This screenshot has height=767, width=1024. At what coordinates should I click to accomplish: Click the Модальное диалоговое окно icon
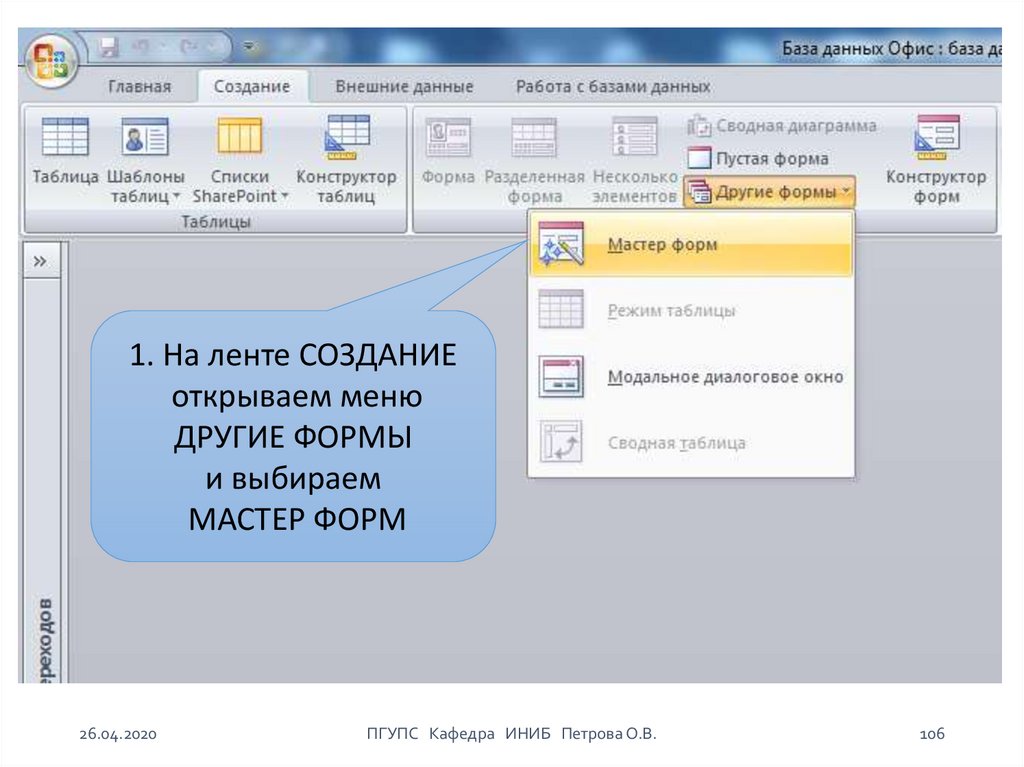coord(560,377)
